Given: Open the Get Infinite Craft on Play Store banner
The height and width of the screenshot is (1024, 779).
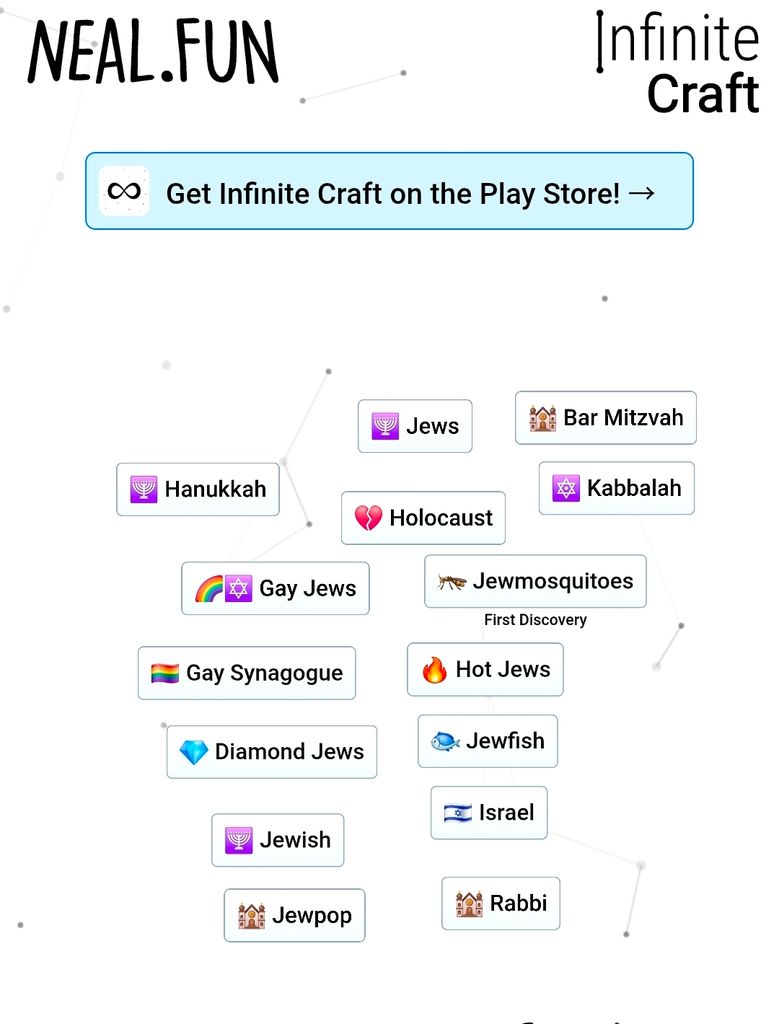Looking at the screenshot, I should [389, 191].
